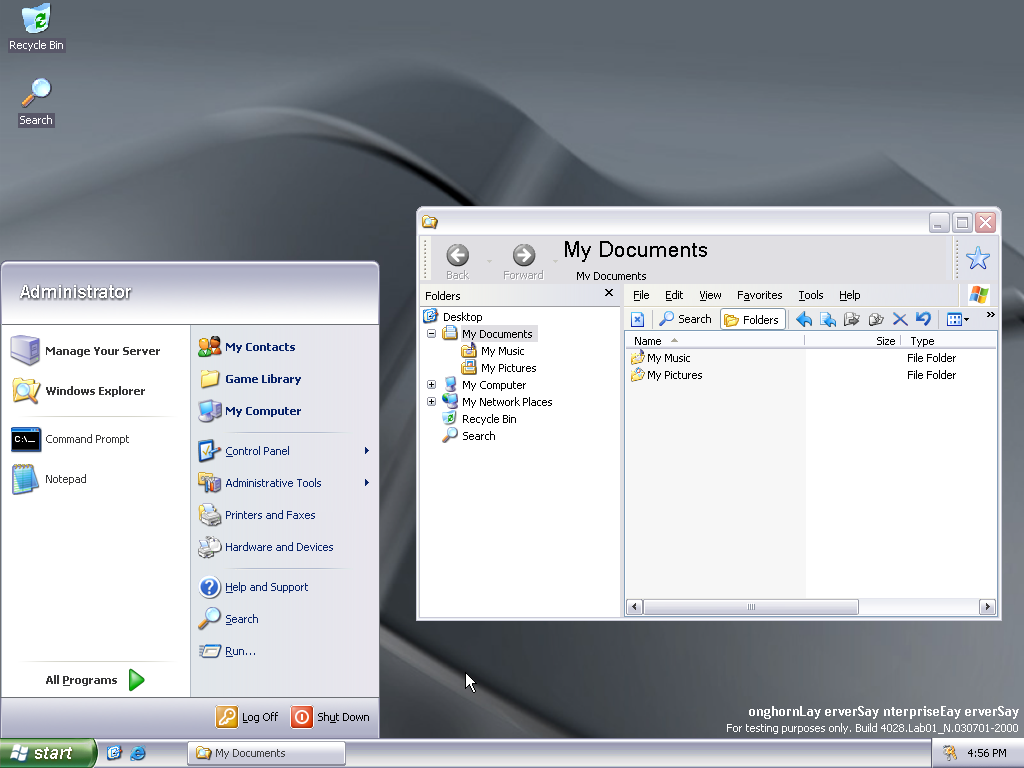Click Internet Explorer quick launch icon
1024x768 pixels.
(x=138, y=753)
